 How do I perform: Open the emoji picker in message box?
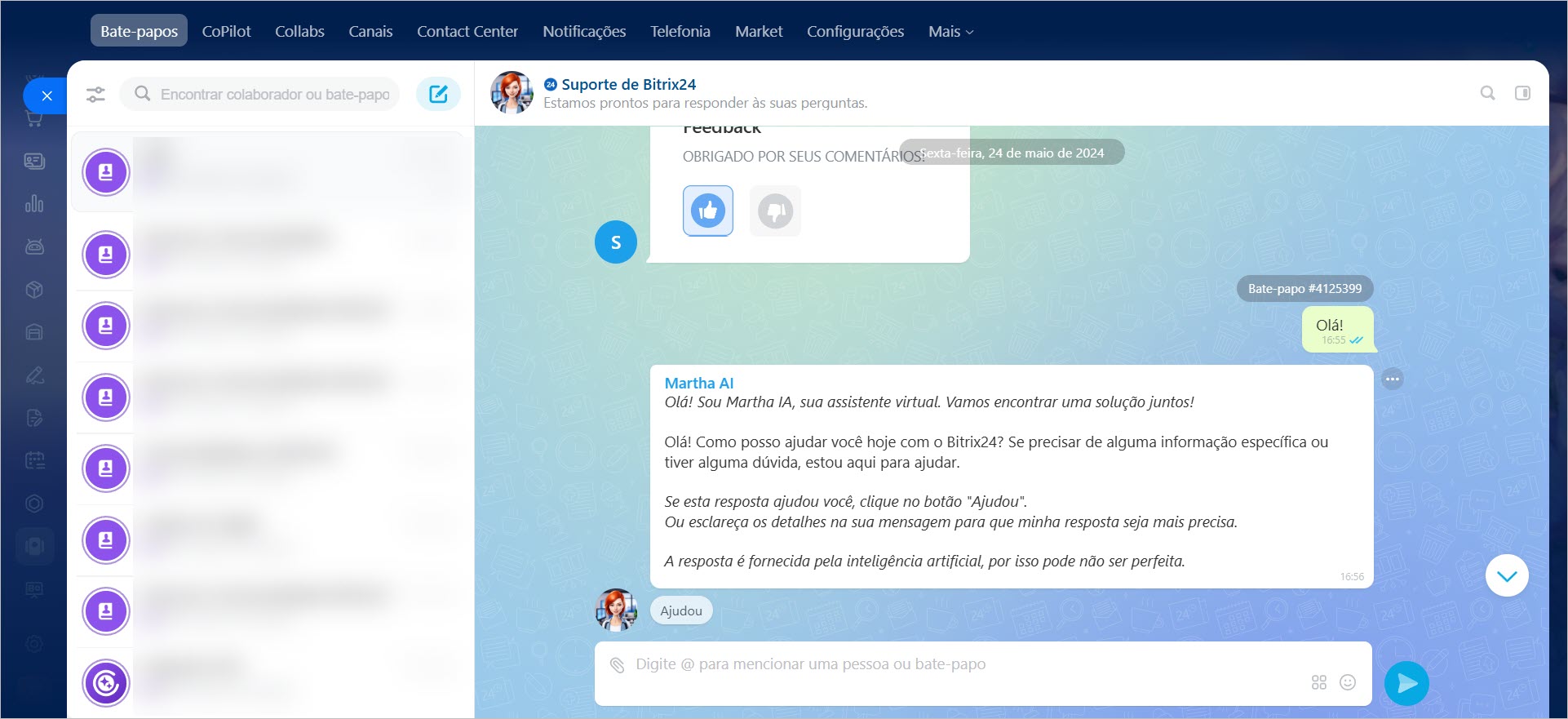click(x=1348, y=682)
